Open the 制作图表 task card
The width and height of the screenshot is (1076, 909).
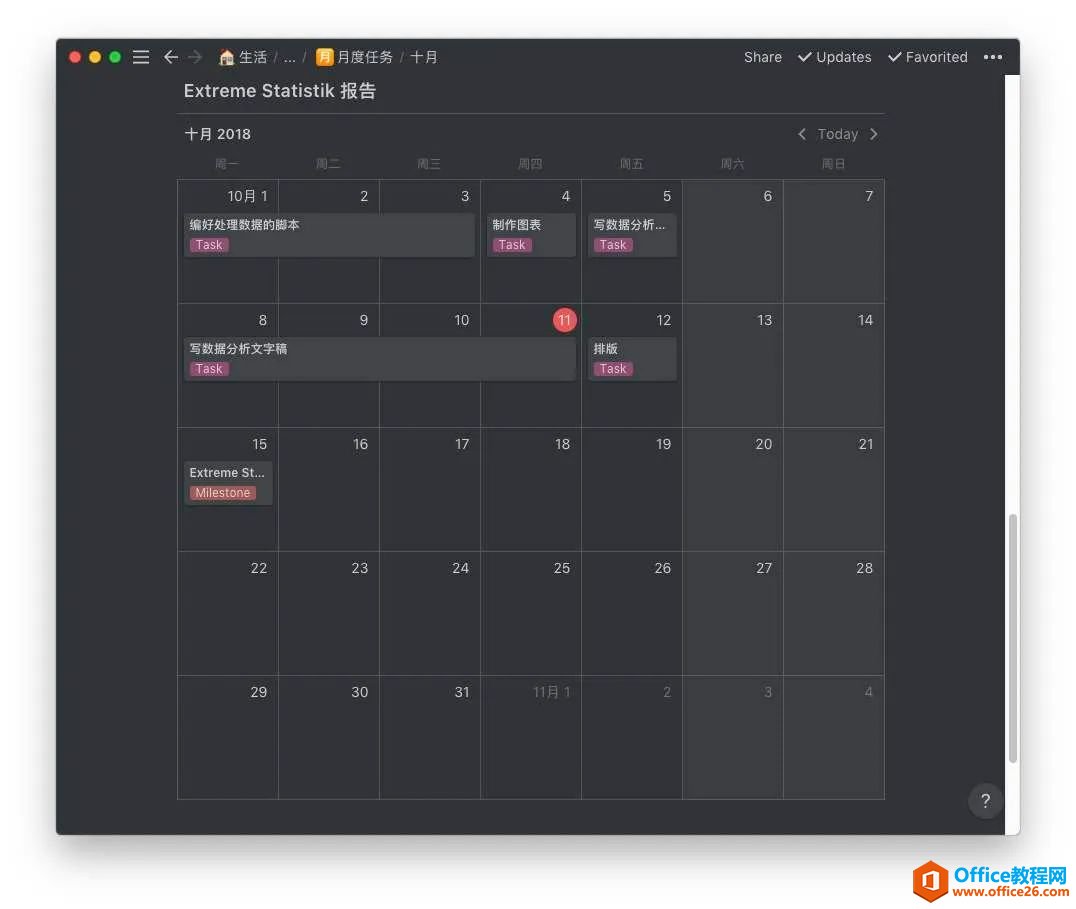point(531,235)
